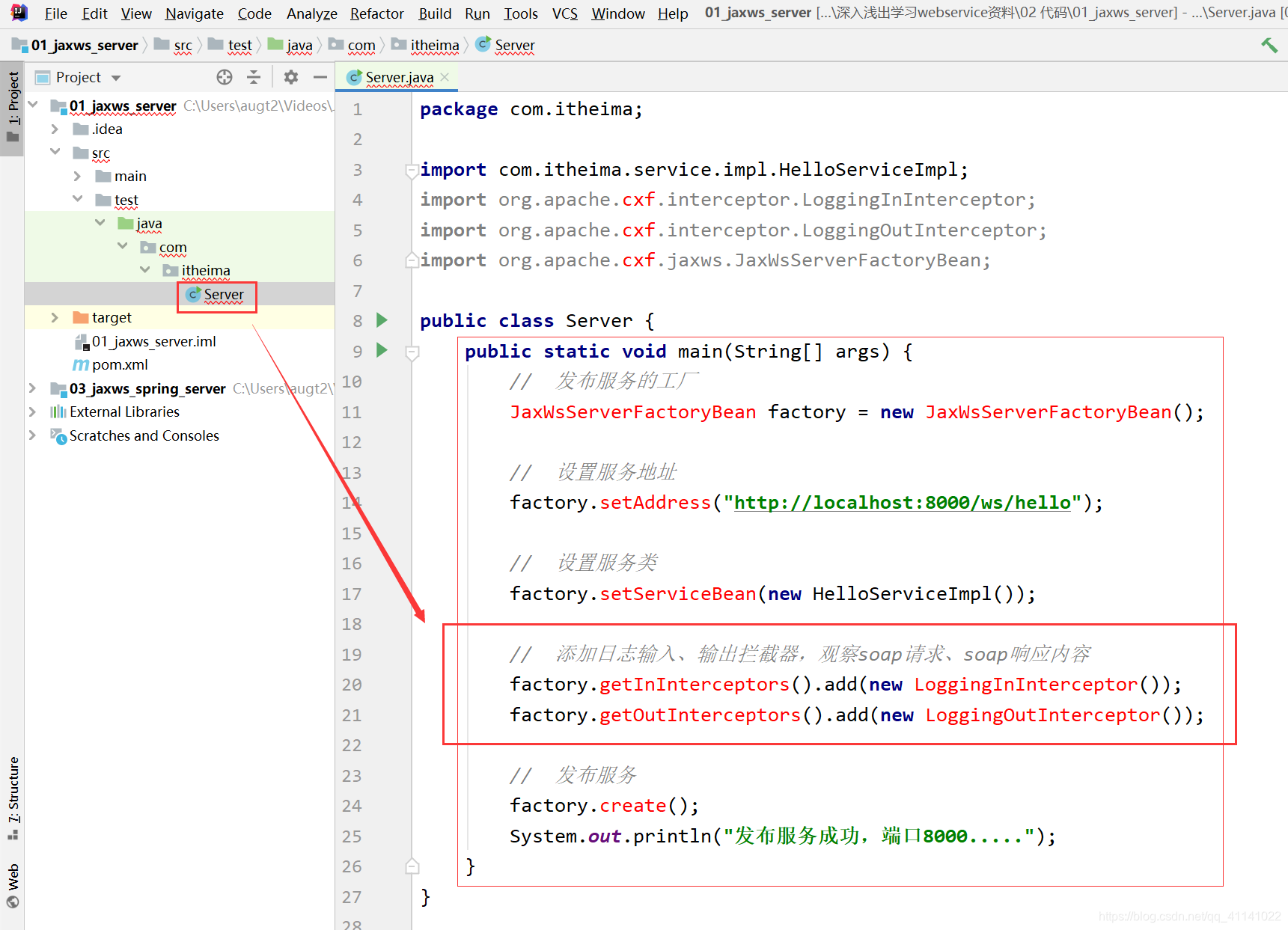Toggle fold marker at main method line 9

(x=412, y=352)
